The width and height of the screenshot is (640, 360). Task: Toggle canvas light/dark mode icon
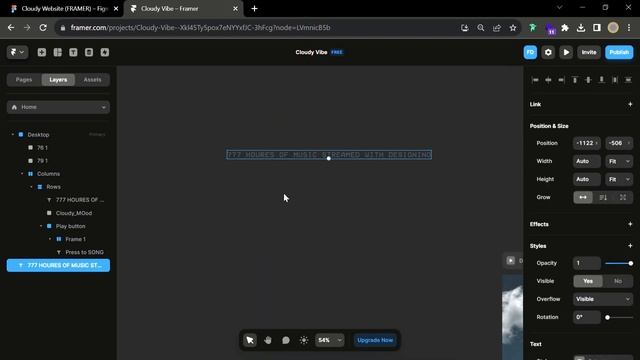pos(304,340)
